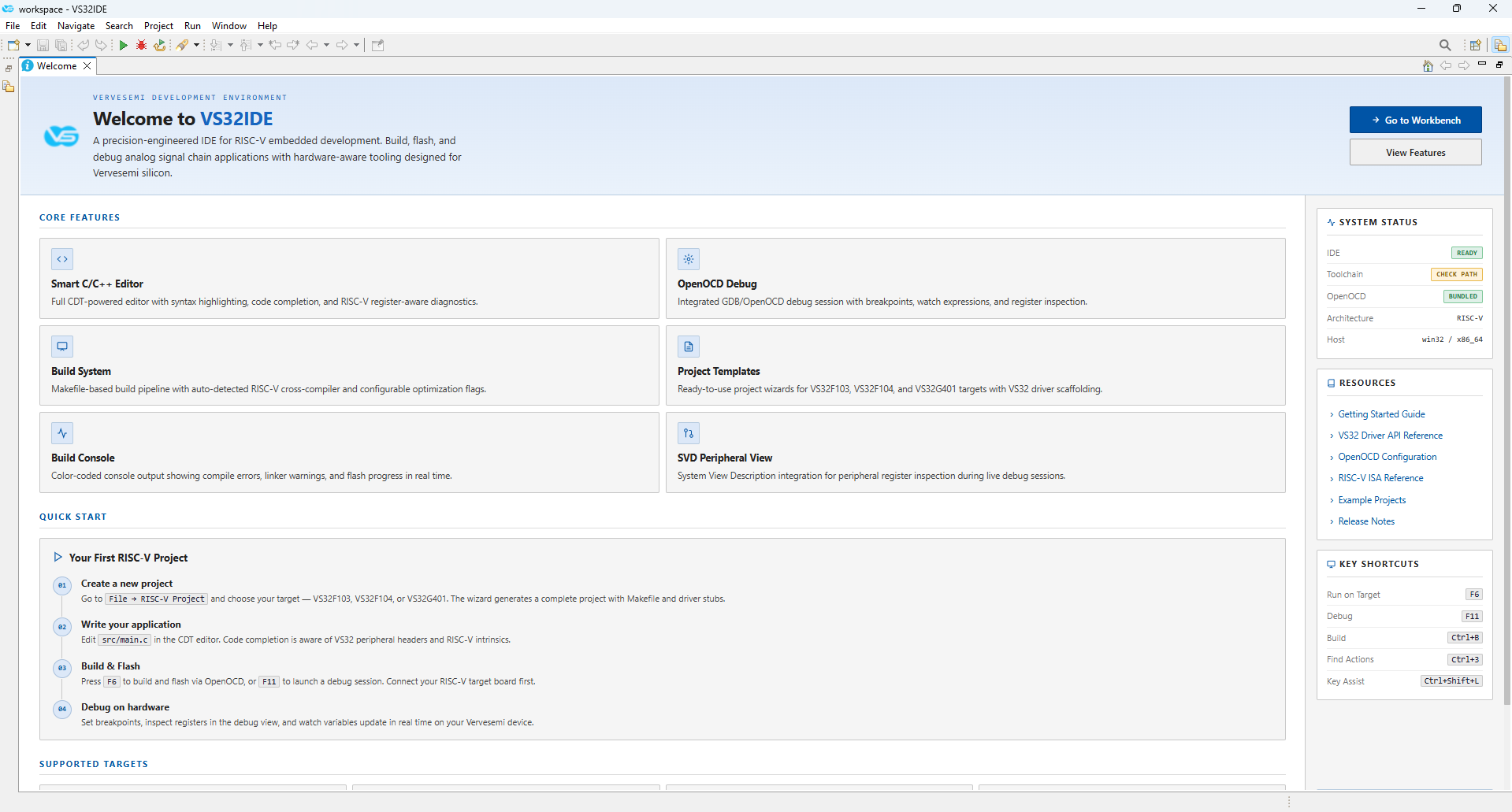Undo last action with the back-arrow icon
Viewport: 1512px width, 812px height.
click(x=84, y=45)
